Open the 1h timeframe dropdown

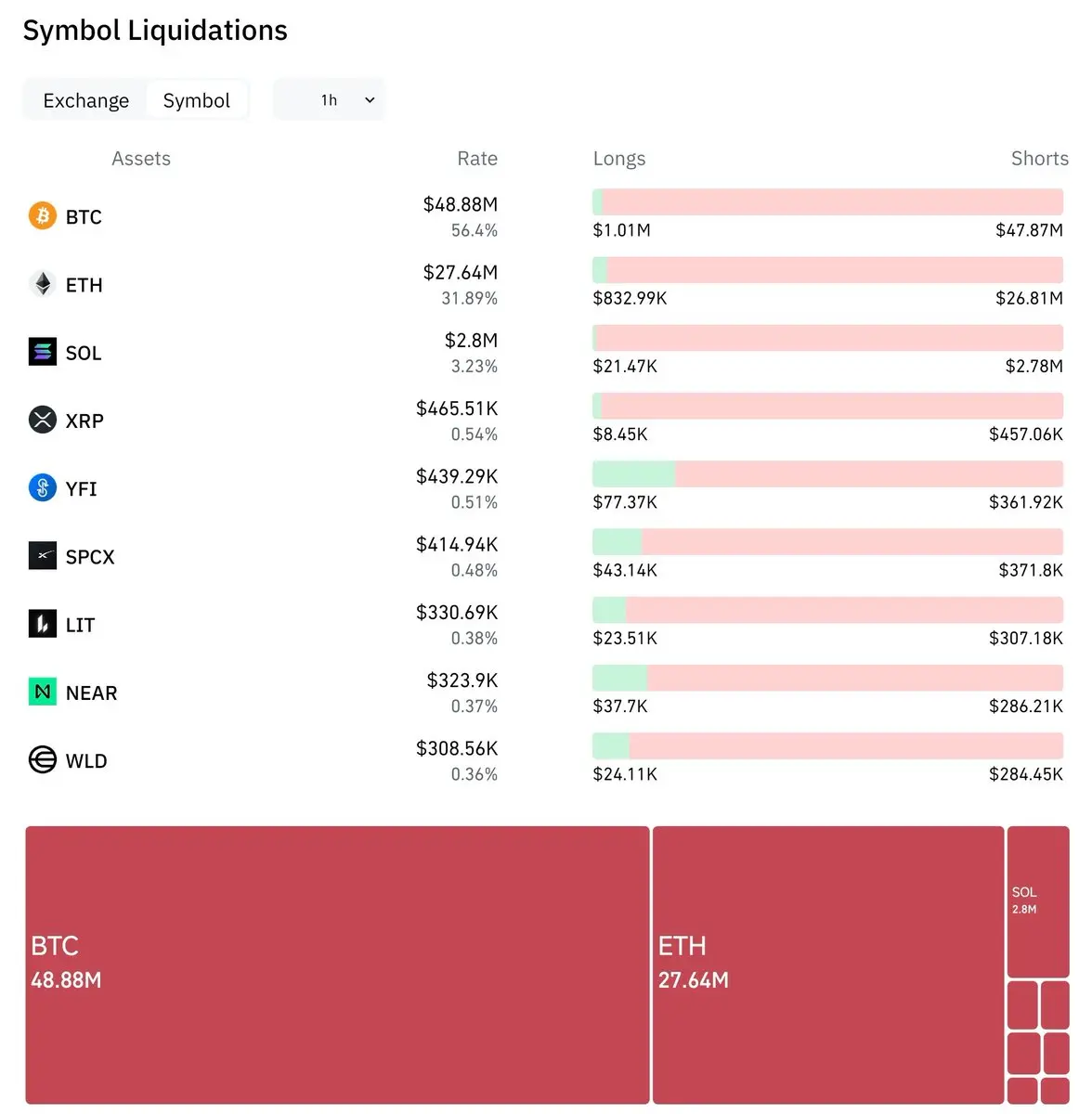coord(329,100)
